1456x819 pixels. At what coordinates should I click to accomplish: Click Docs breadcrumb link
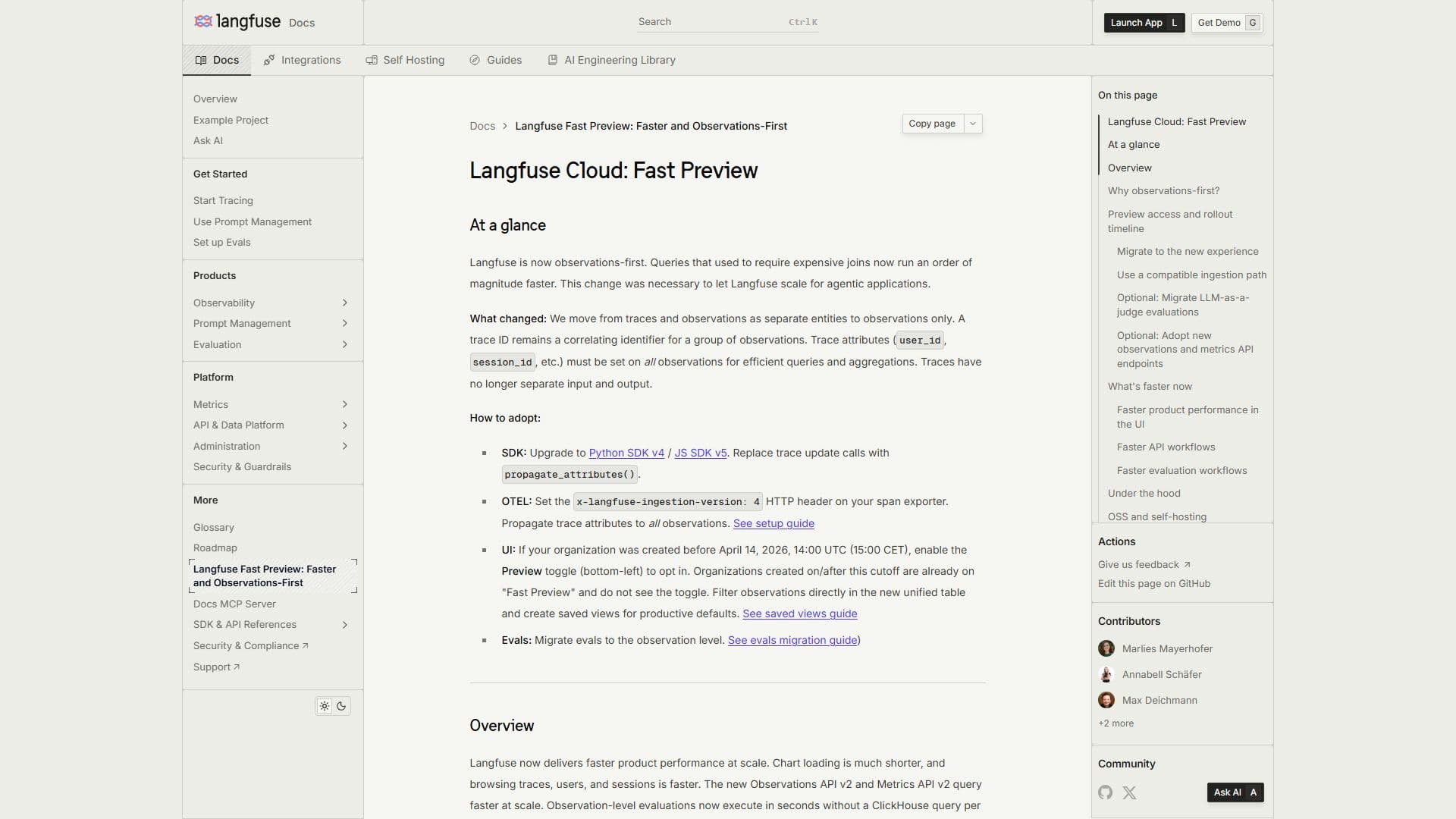click(x=482, y=126)
